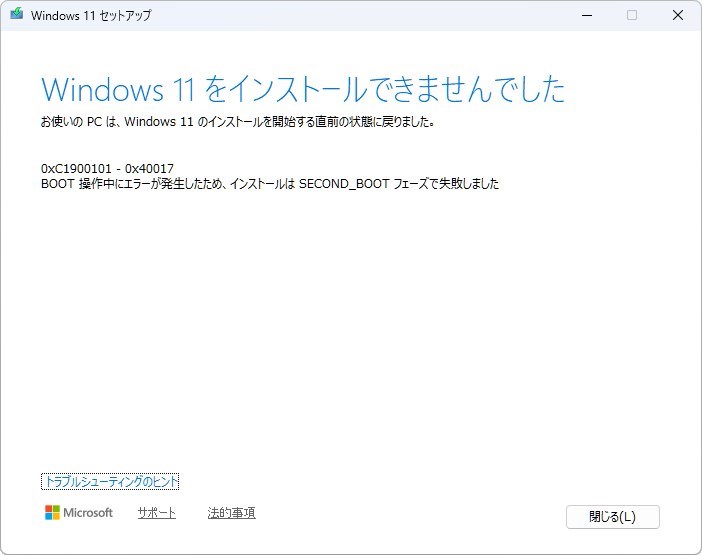Click the Windows 11 Setup title bar icon

(17, 14)
